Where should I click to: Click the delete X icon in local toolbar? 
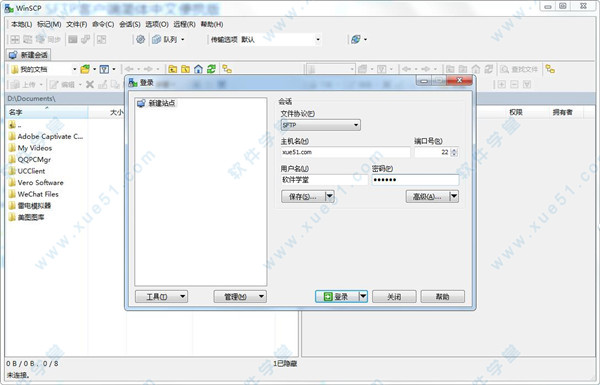[x=90, y=85]
